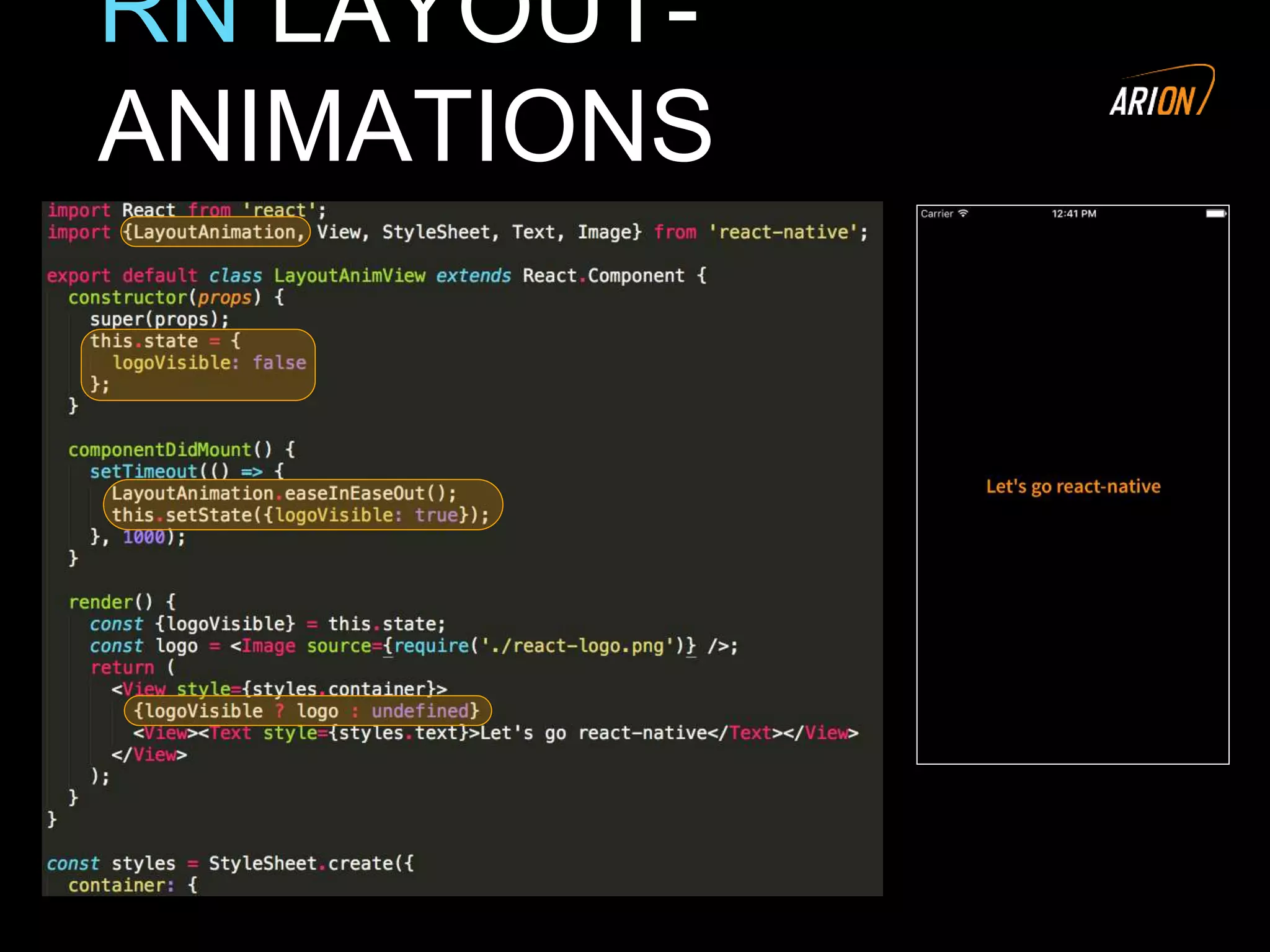The width and height of the screenshot is (1270, 952).
Task: Click the 1000 timeout value
Action: [144, 537]
